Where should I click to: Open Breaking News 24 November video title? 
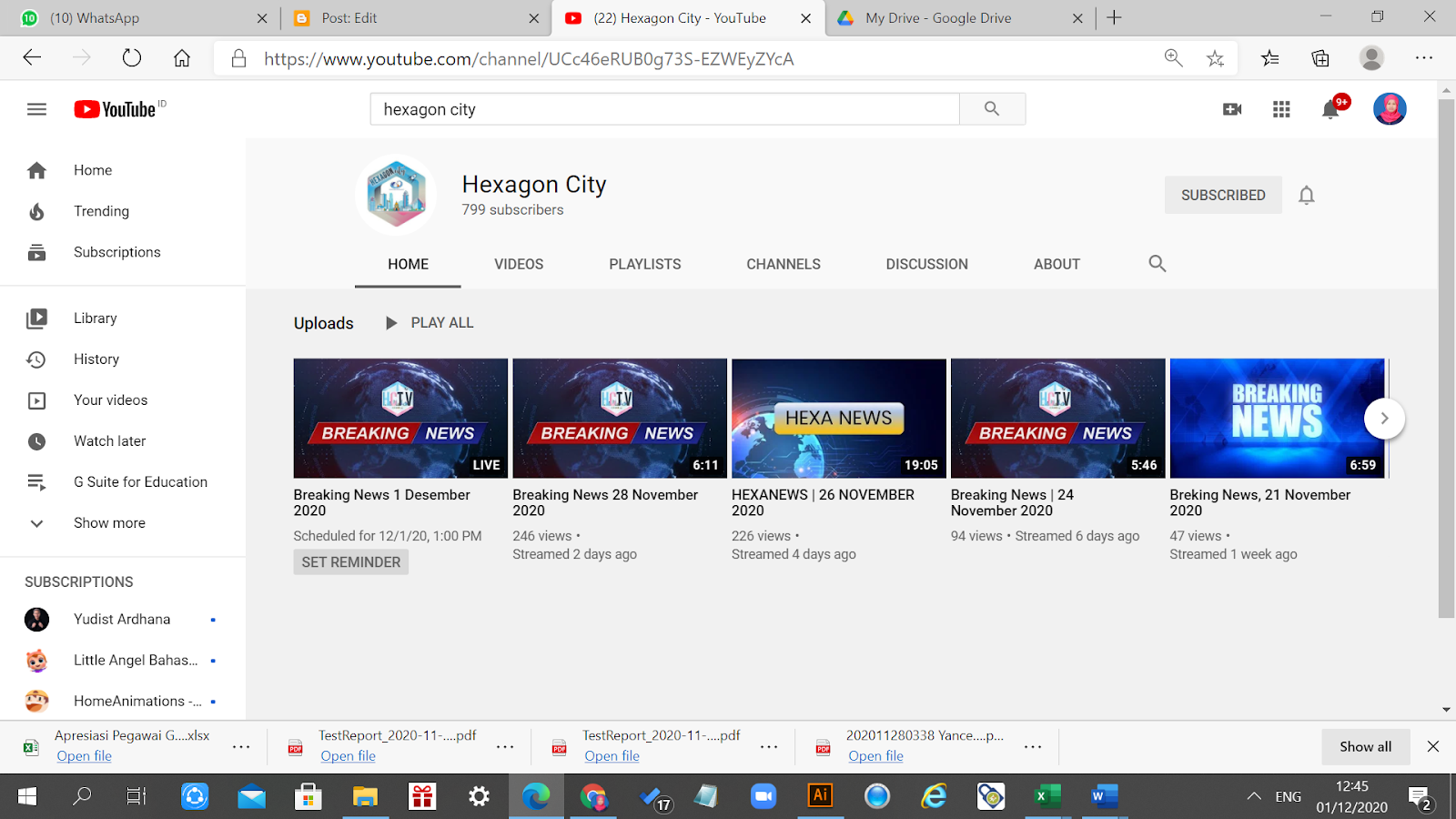coord(1013,502)
